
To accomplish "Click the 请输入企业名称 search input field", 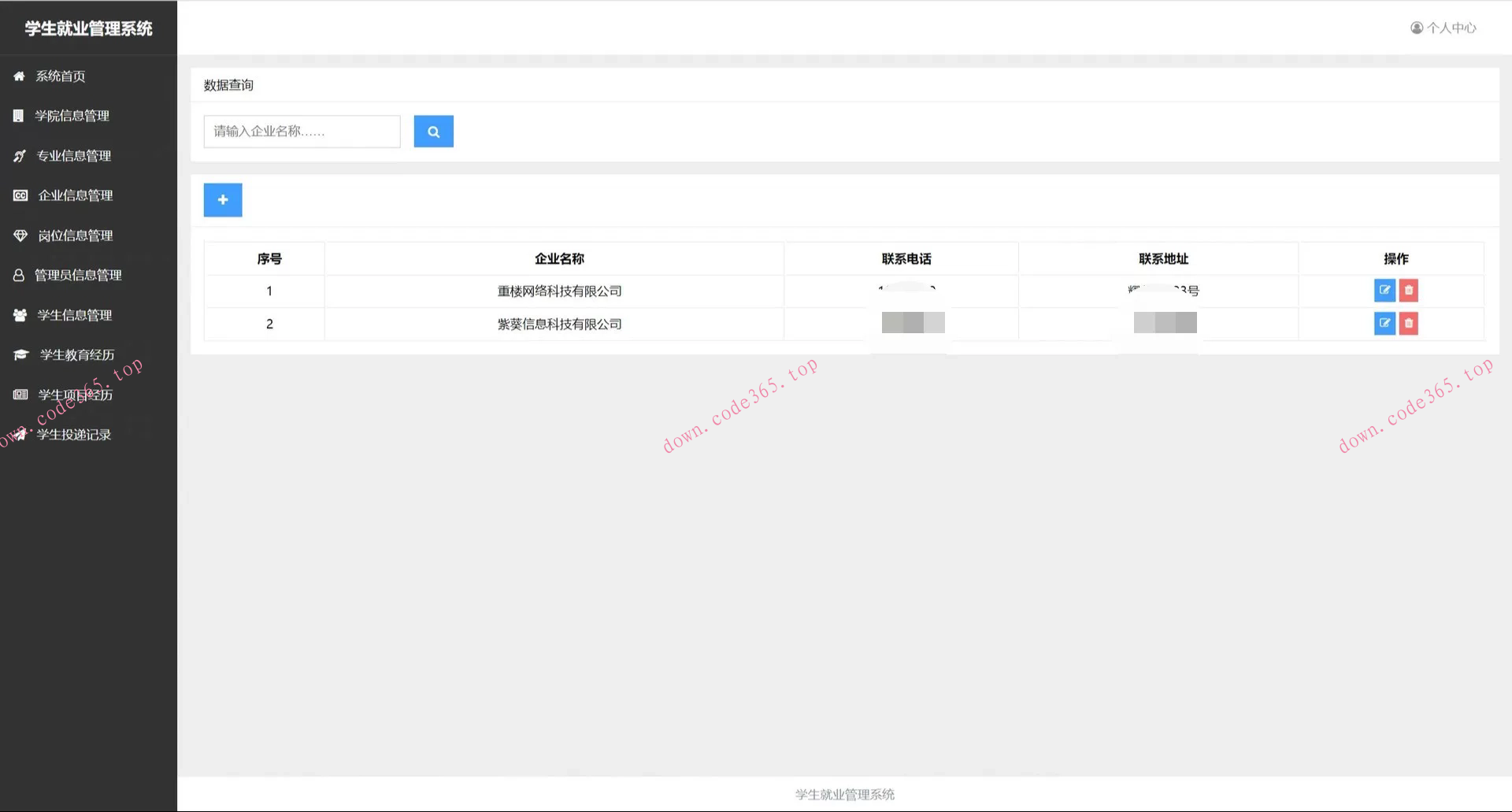I will point(302,131).
